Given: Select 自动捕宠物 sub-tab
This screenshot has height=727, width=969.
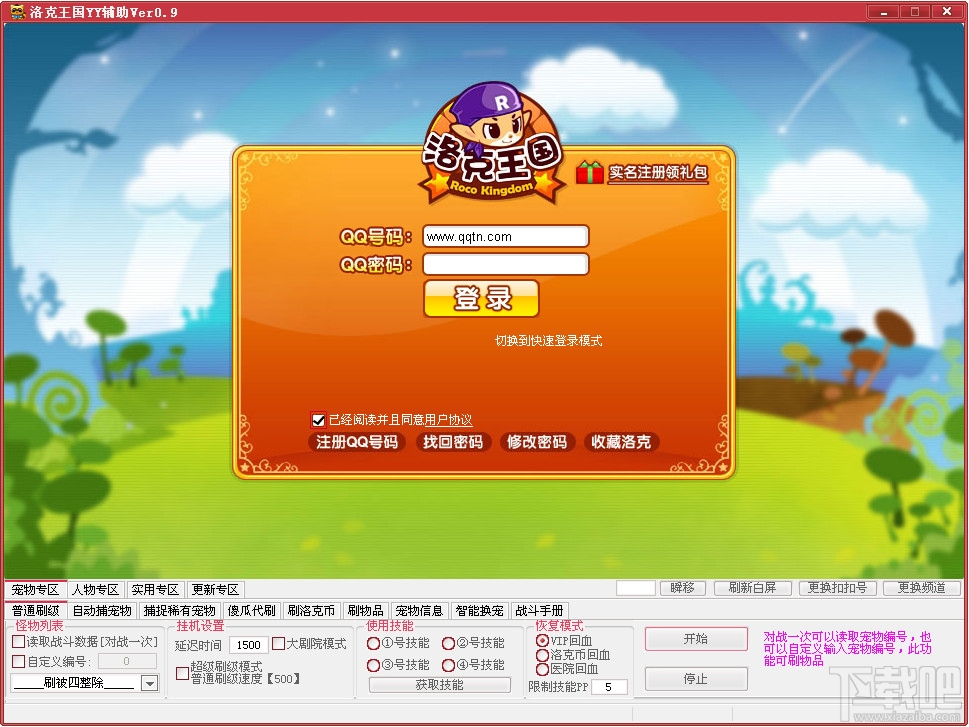Looking at the screenshot, I should coord(103,611).
